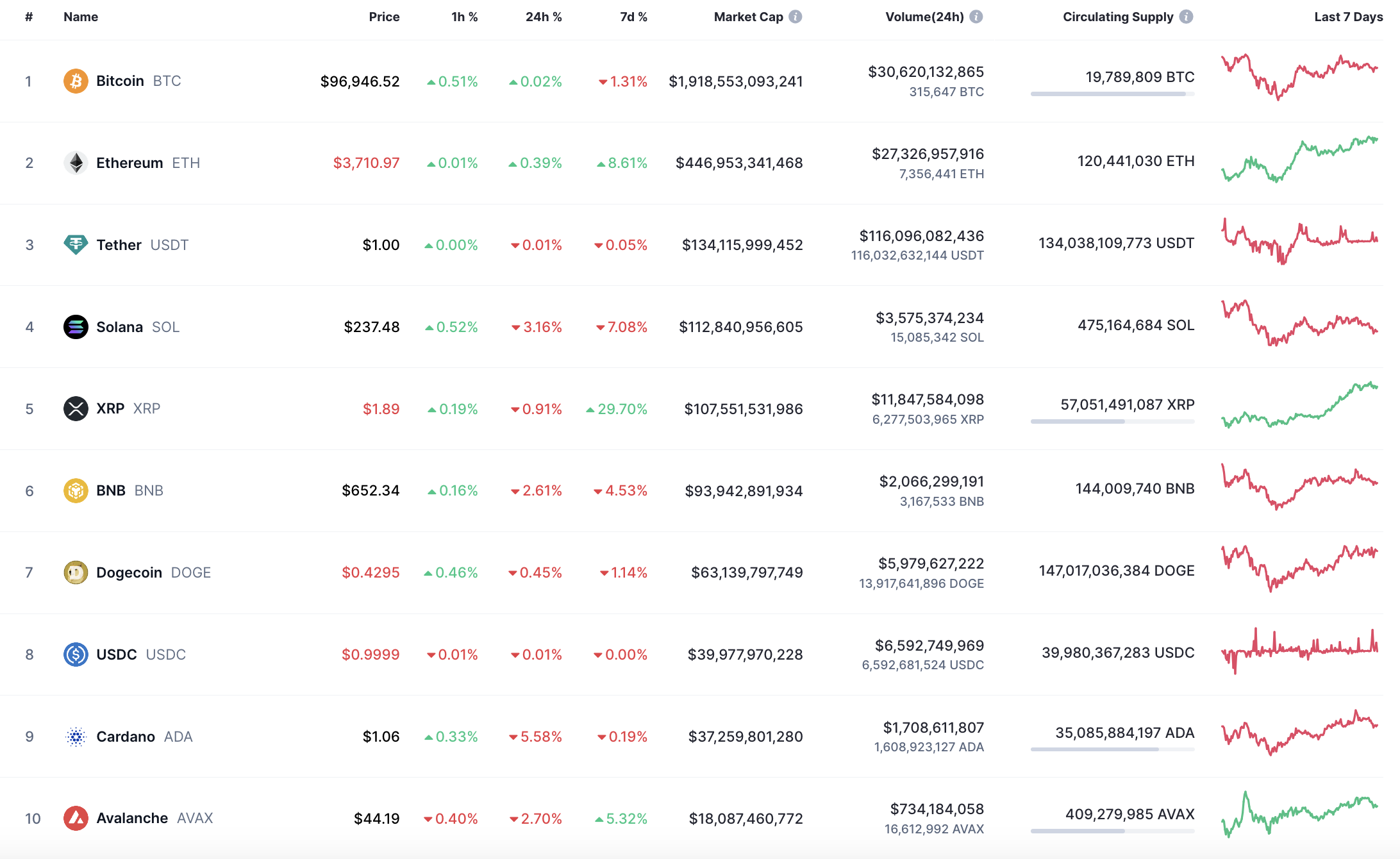Click the XRP logo icon

click(76, 409)
